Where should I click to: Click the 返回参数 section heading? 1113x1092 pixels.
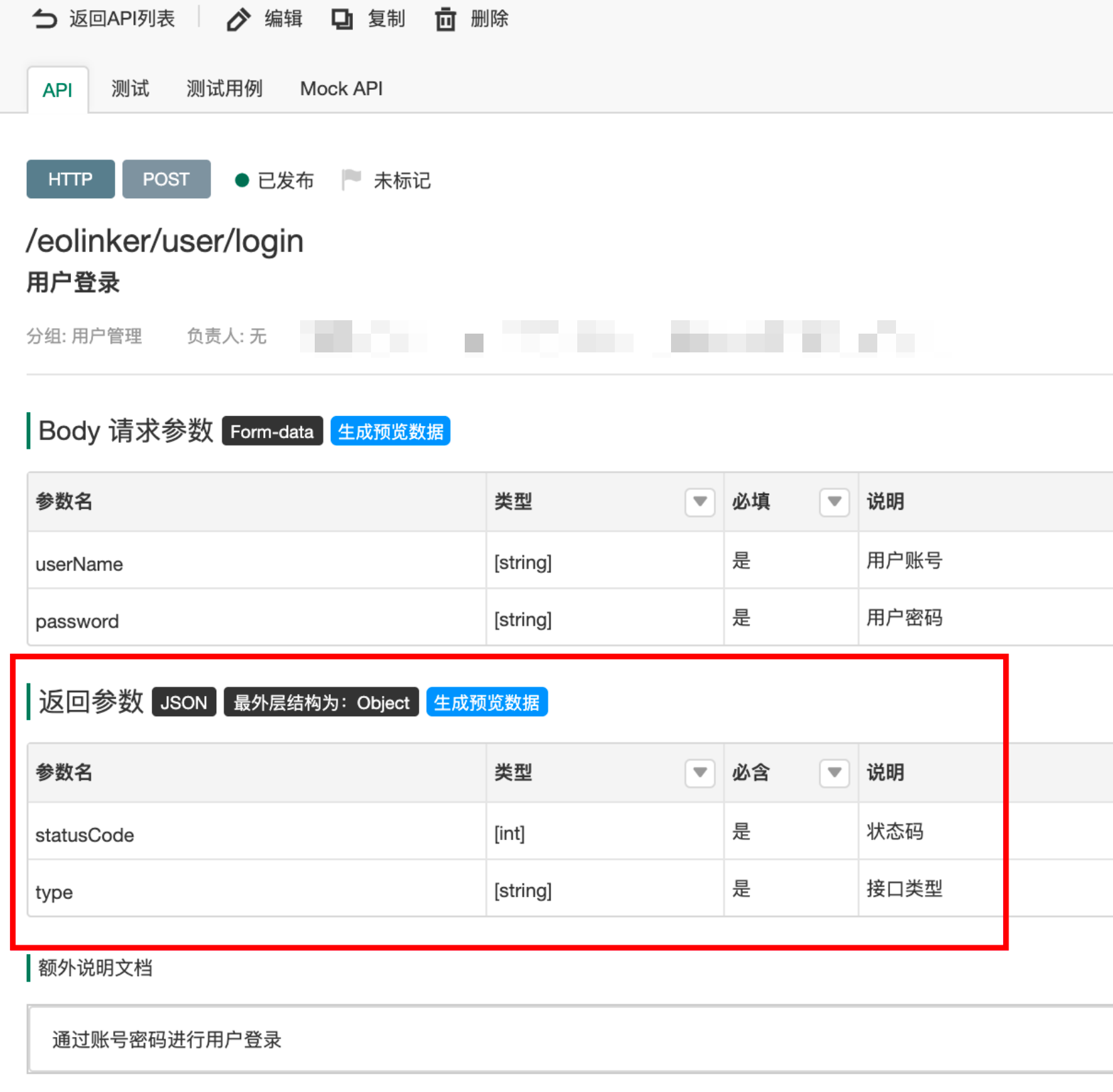tap(91, 701)
